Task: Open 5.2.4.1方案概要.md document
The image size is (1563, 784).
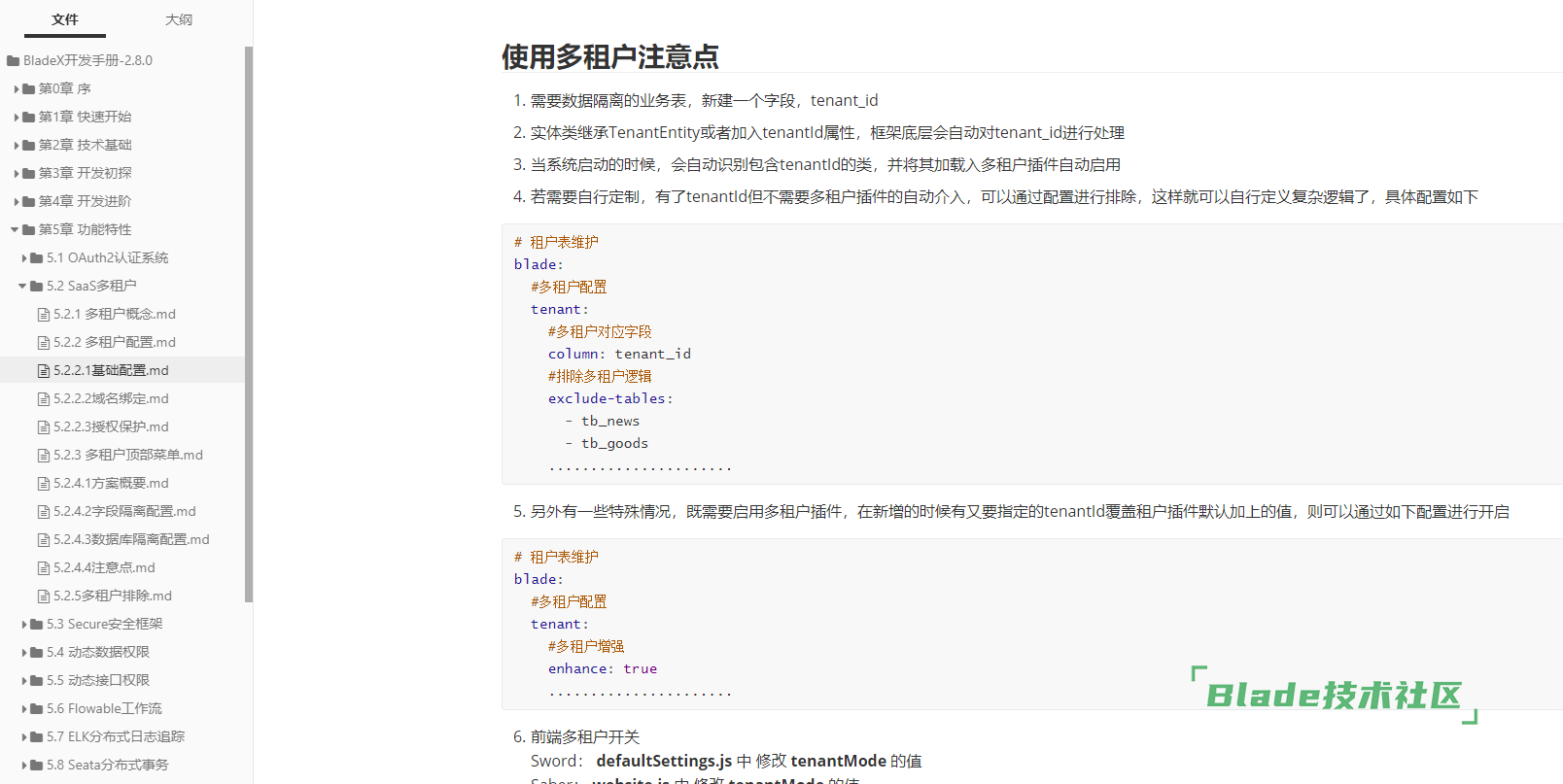Action: click(x=111, y=483)
